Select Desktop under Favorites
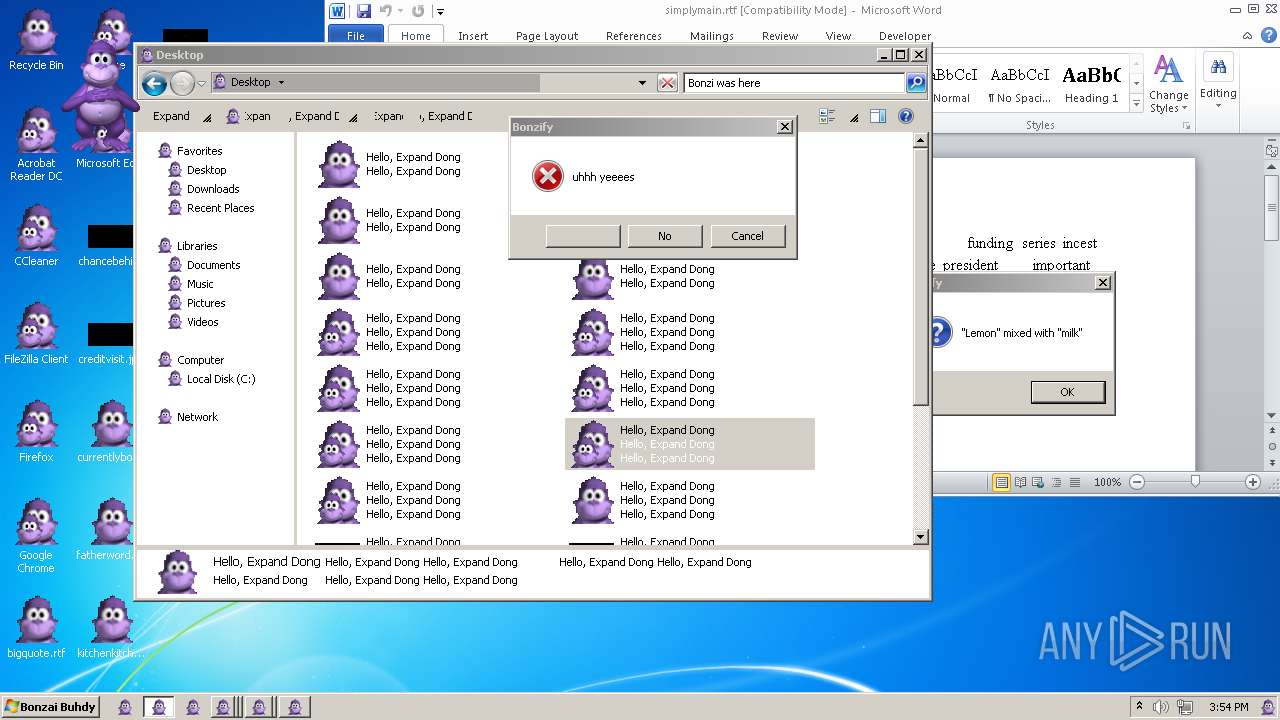 coord(206,170)
